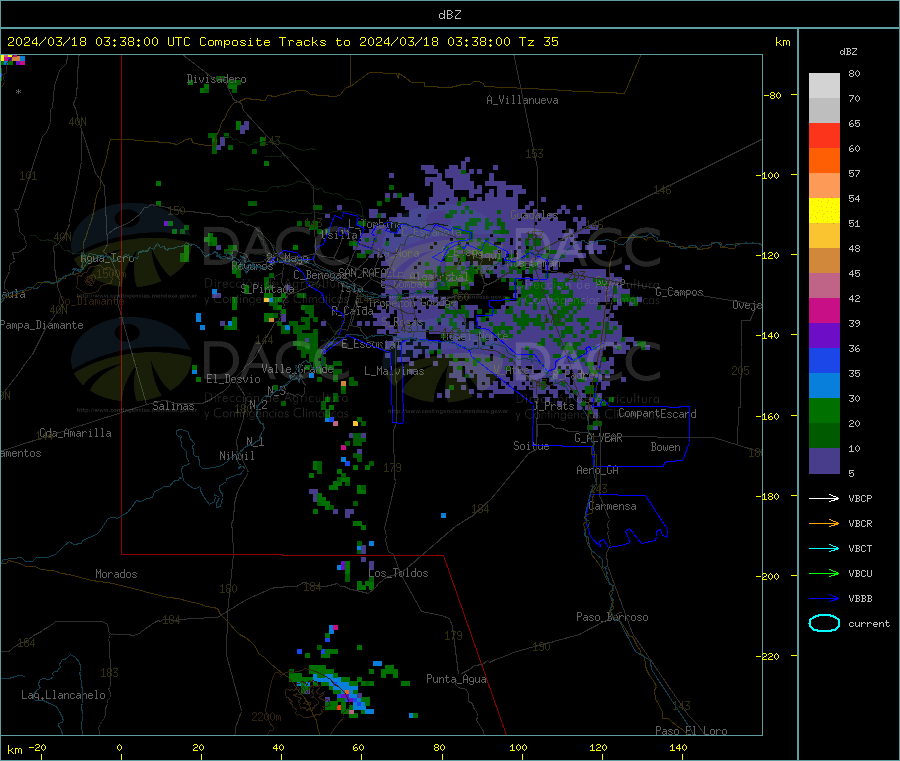Pick the 35 dBZ blue color swatch
The height and width of the screenshot is (761, 900).
coord(824,360)
